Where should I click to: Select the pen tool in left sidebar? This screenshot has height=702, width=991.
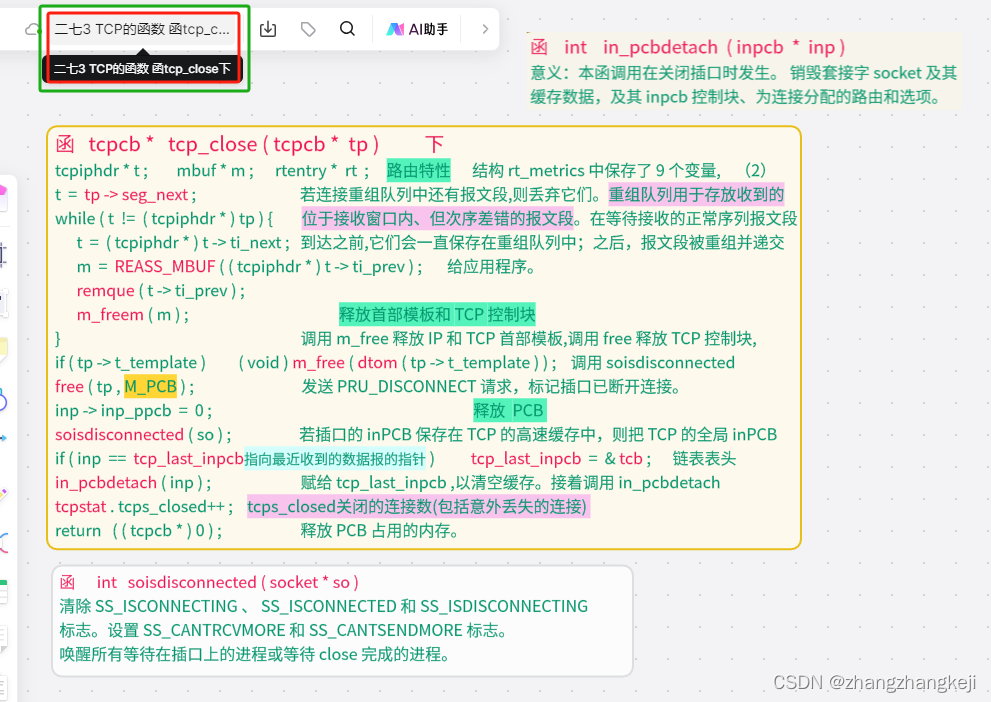pyautogui.click(x=3, y=495)
